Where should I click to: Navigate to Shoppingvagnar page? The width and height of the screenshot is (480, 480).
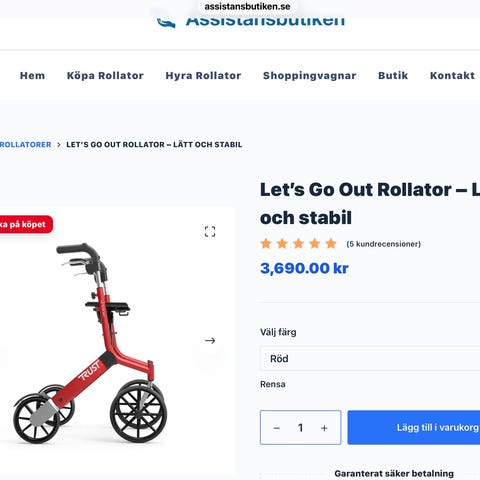310,76
